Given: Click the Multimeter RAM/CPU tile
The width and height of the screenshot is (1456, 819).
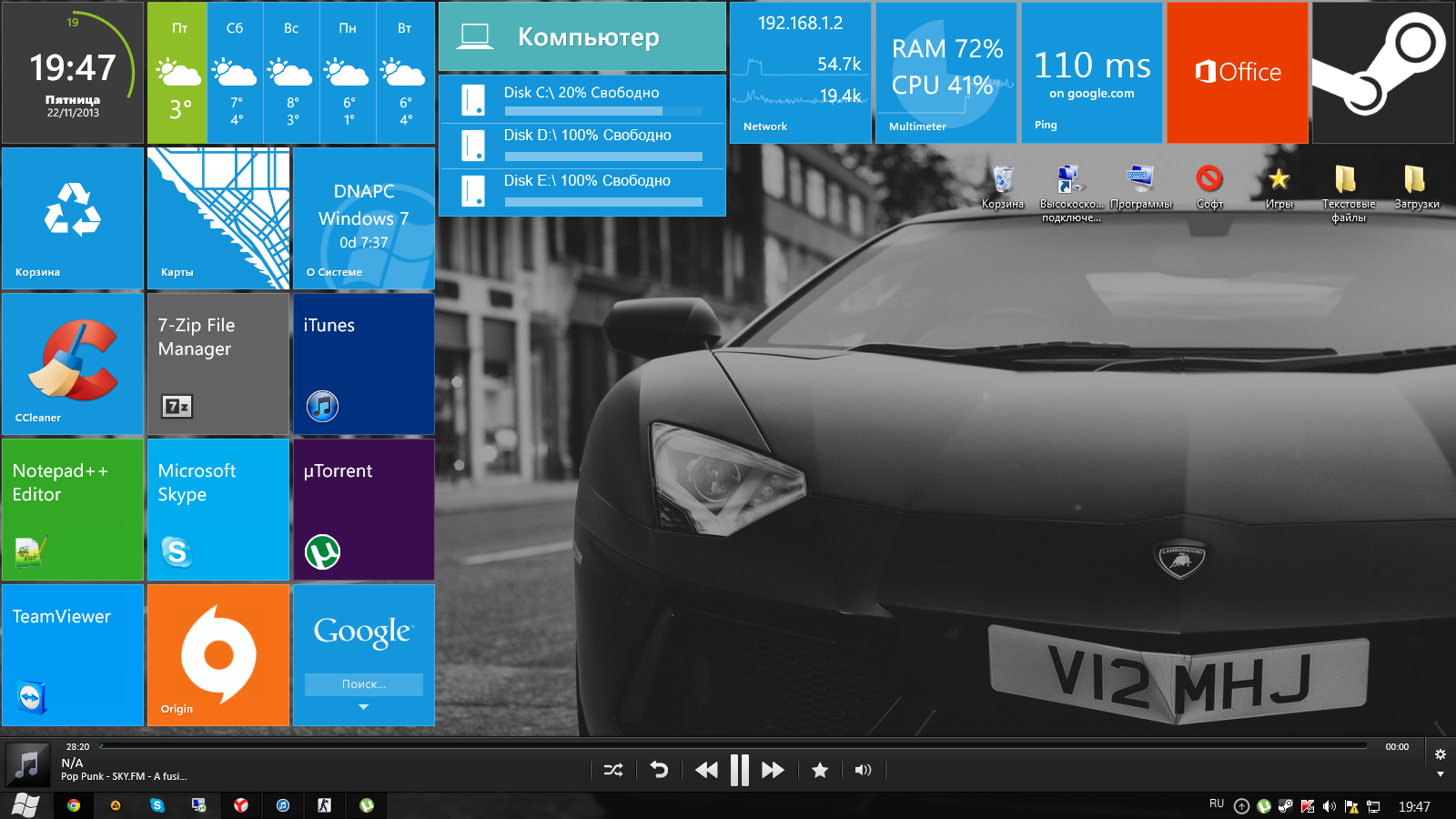Looking at the screenshot, I should click(946, 73).
